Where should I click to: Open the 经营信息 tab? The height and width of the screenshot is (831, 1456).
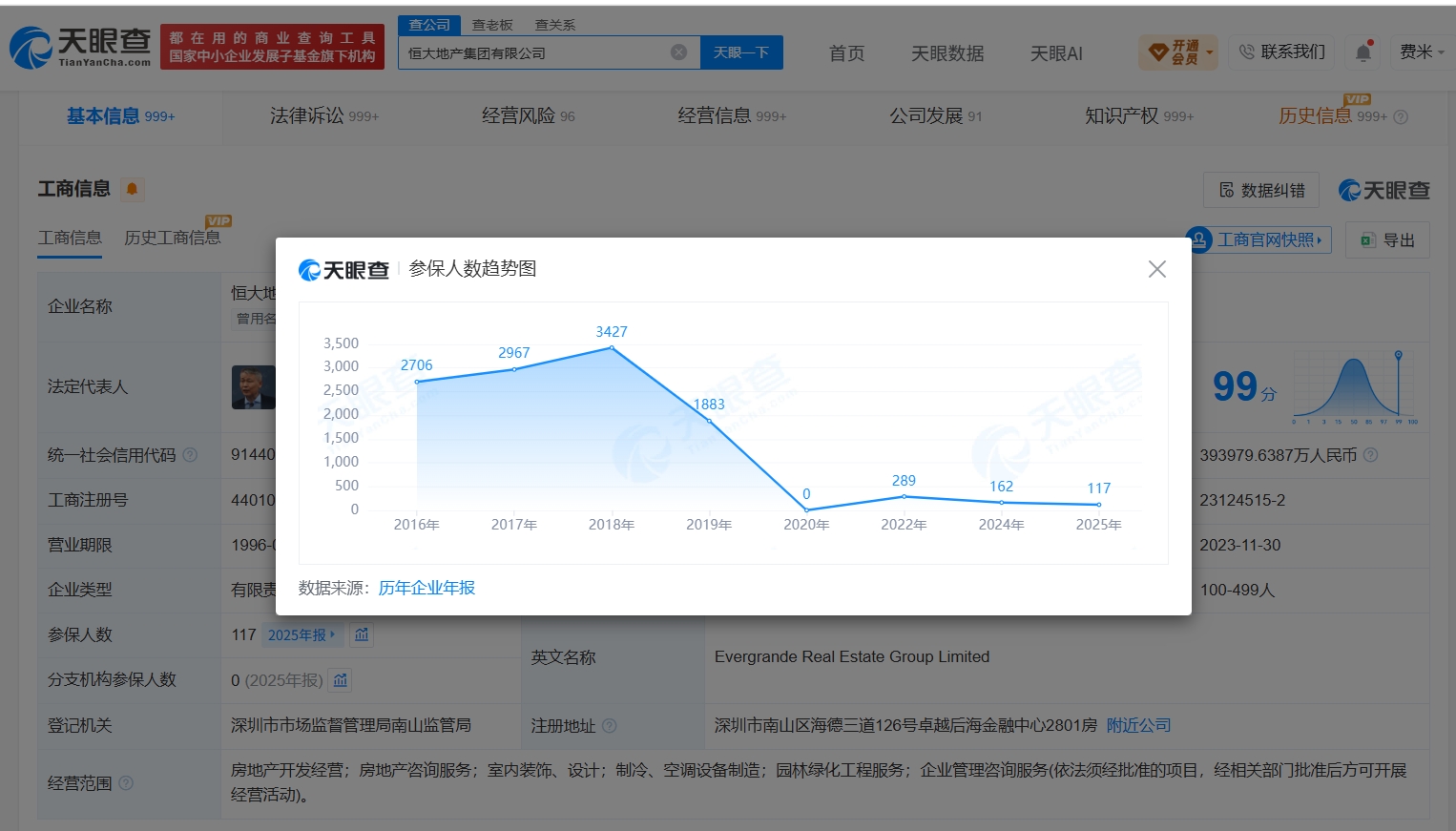coord(732,116)
